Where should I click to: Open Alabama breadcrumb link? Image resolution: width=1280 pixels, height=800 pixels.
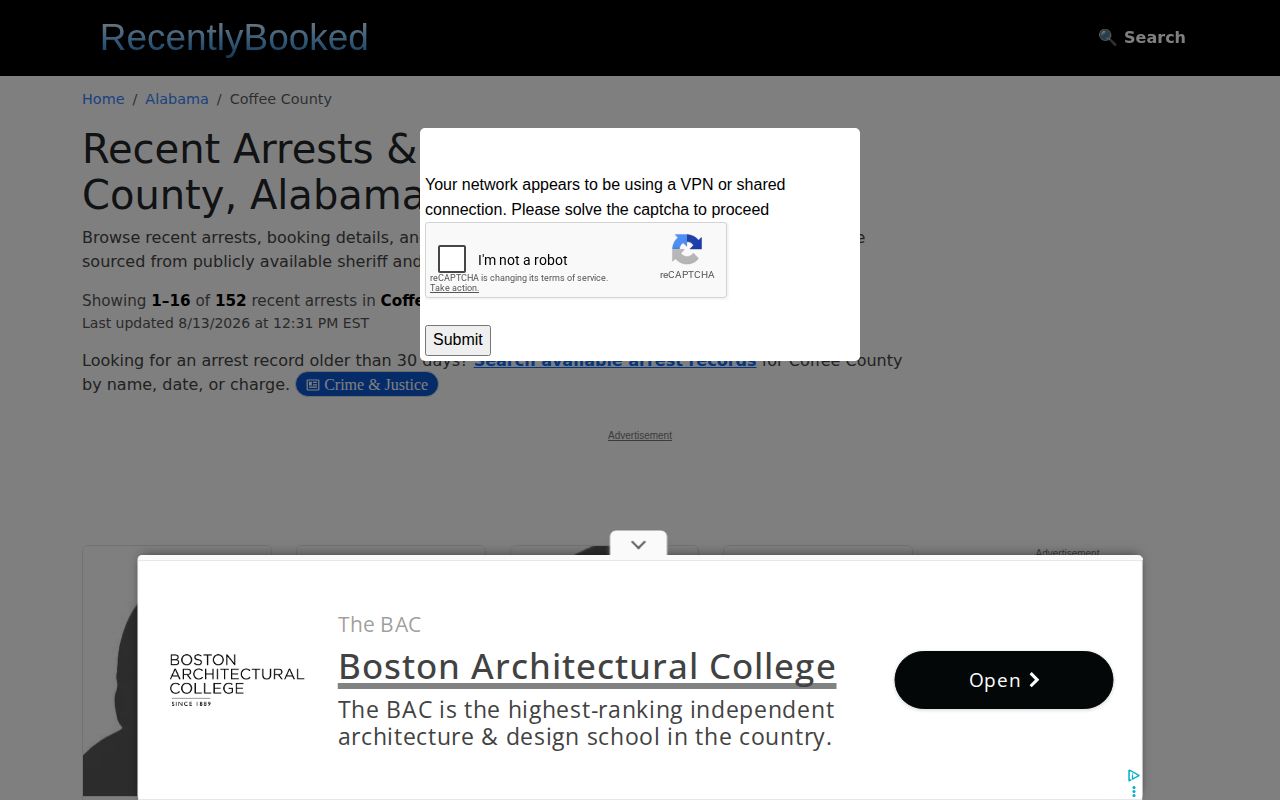177,99
